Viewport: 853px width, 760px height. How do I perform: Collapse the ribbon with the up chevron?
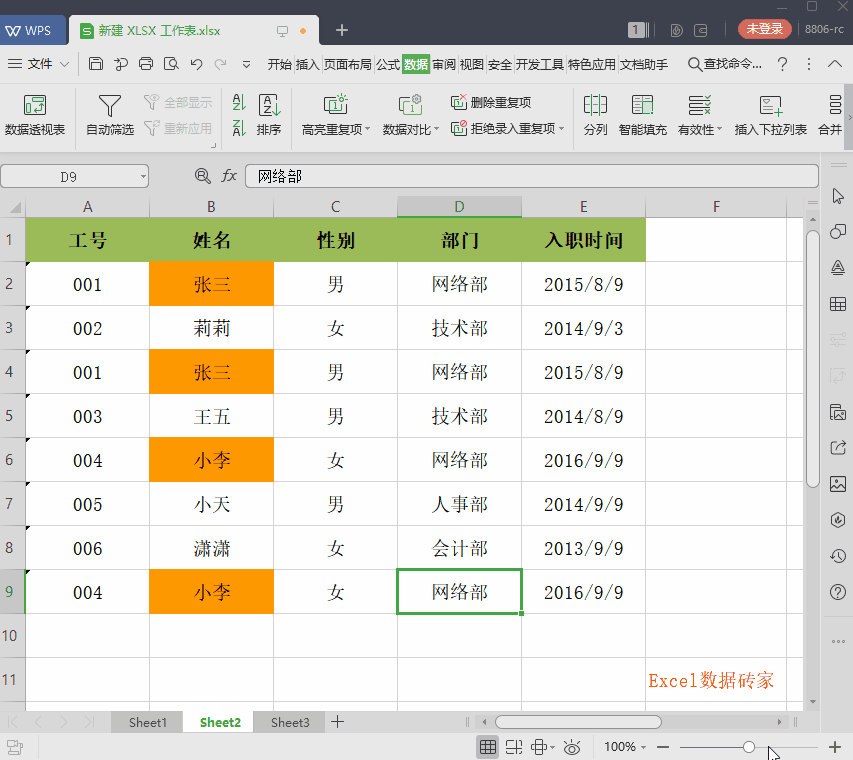(x=835, y=64)
